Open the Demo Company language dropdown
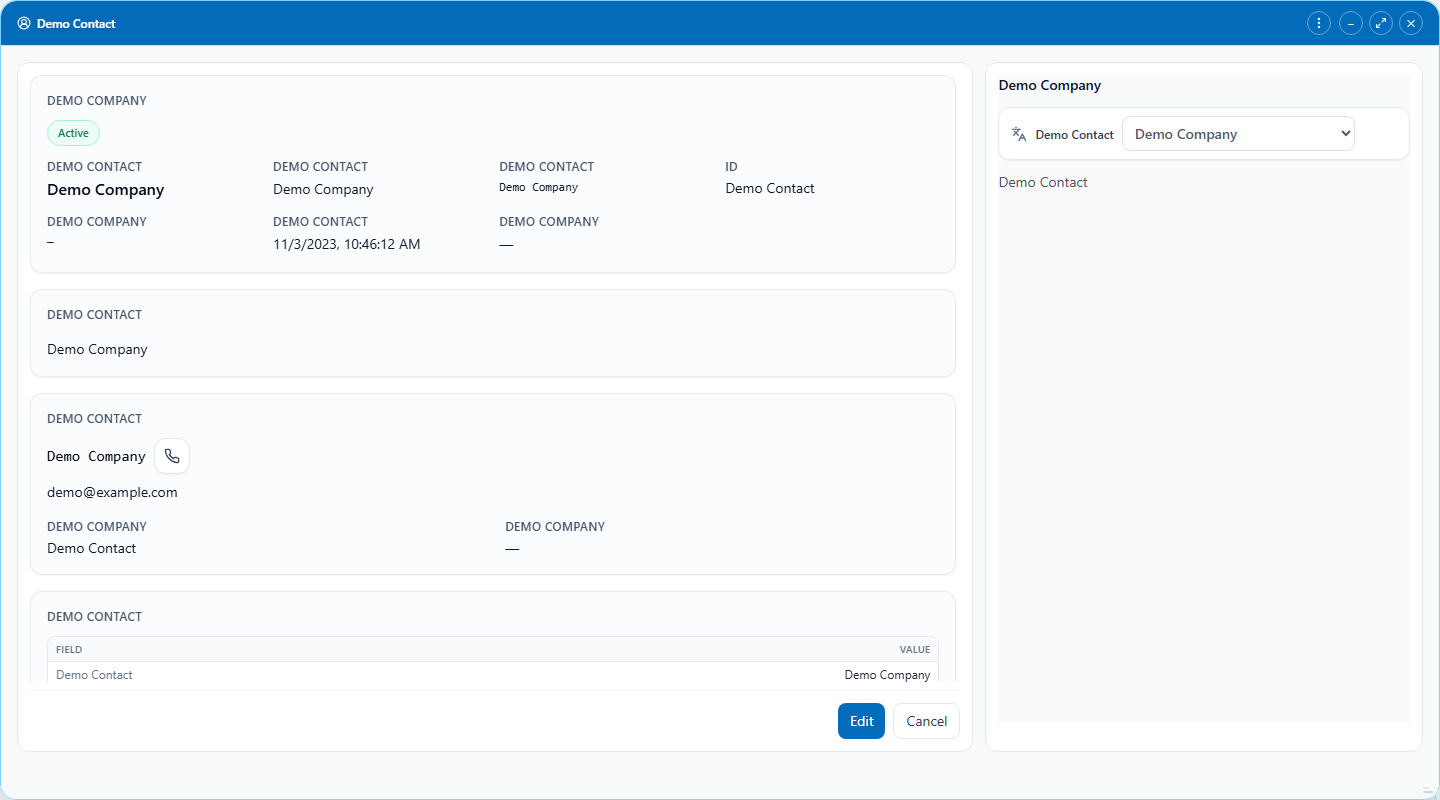 (x=1238, y=134)
